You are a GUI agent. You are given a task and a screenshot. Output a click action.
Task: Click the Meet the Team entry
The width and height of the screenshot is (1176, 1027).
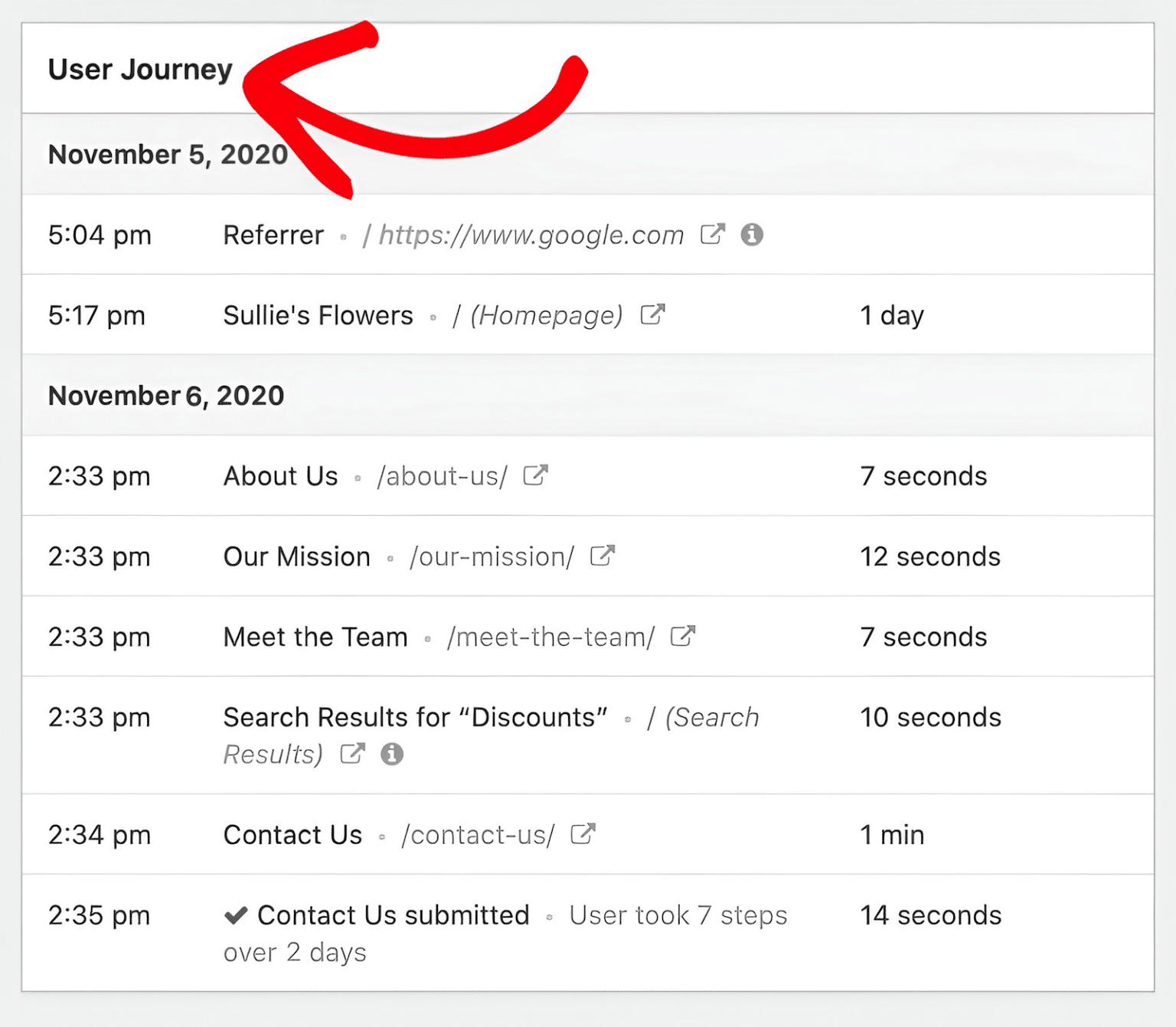[x=315, y=636]
